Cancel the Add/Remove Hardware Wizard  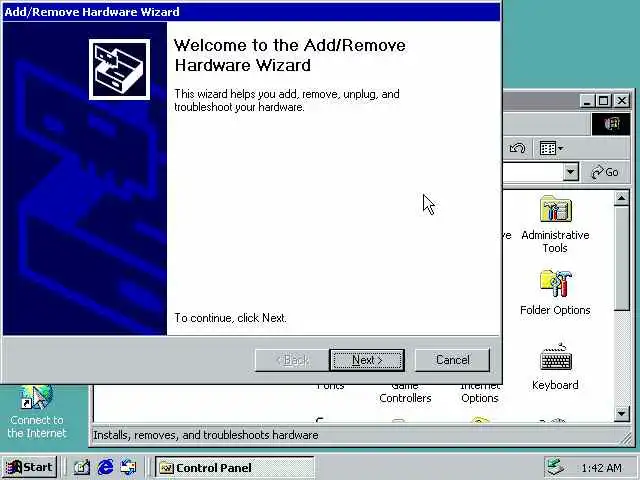[452, 360]
